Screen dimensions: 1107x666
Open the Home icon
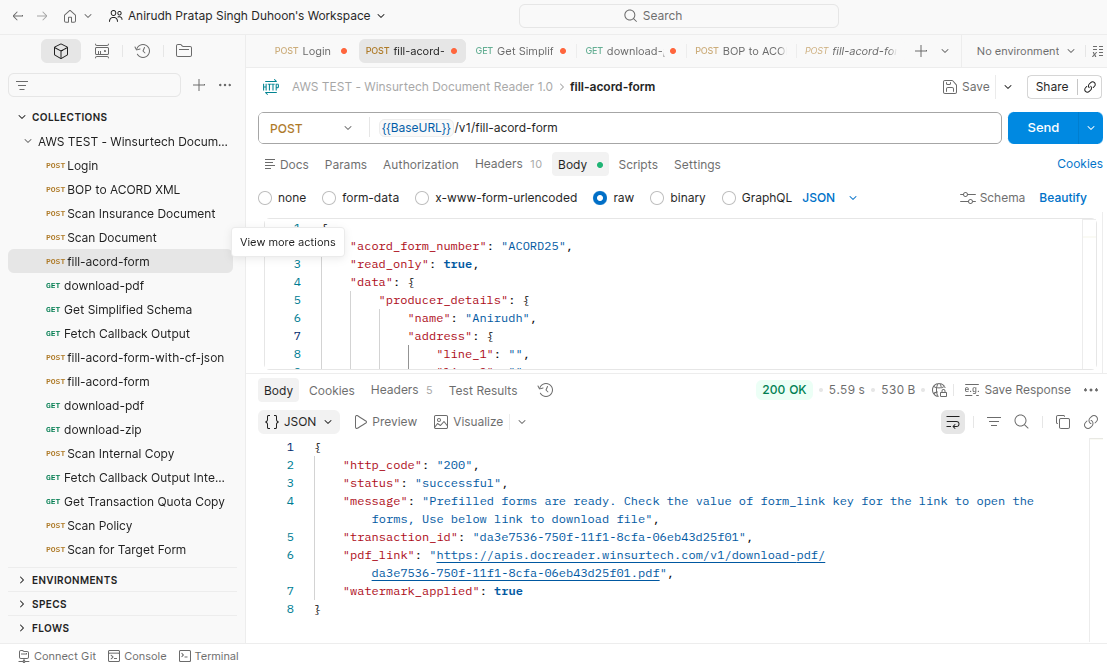click(x=70, y=16)
